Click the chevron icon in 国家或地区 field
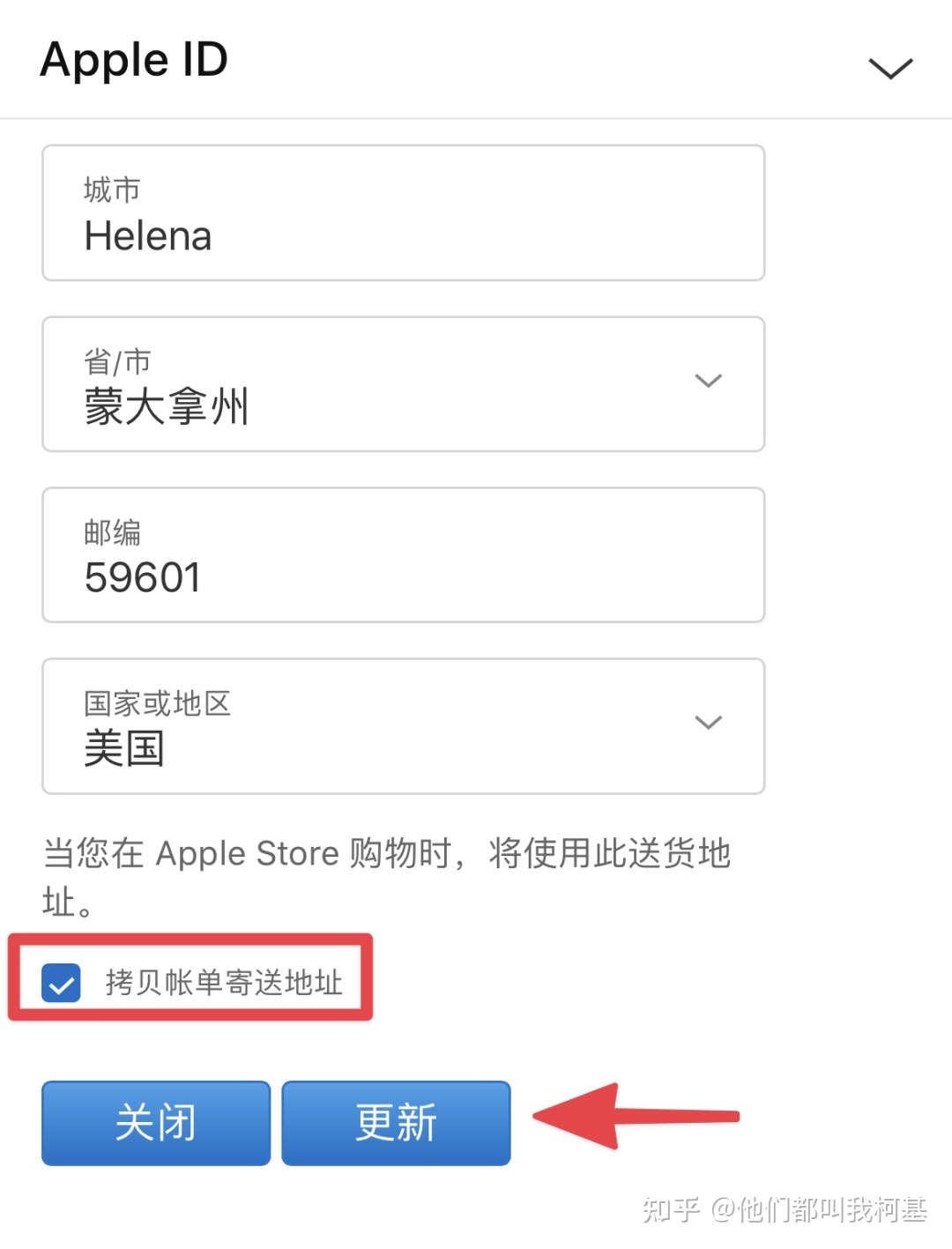Viewport: 952px width, 1249px height. (709, 723)
